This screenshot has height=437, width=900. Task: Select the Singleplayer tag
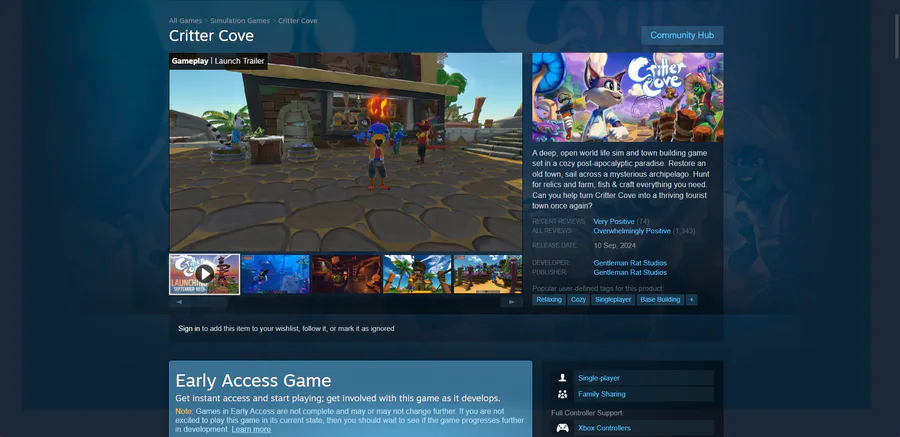coord(613,300)
